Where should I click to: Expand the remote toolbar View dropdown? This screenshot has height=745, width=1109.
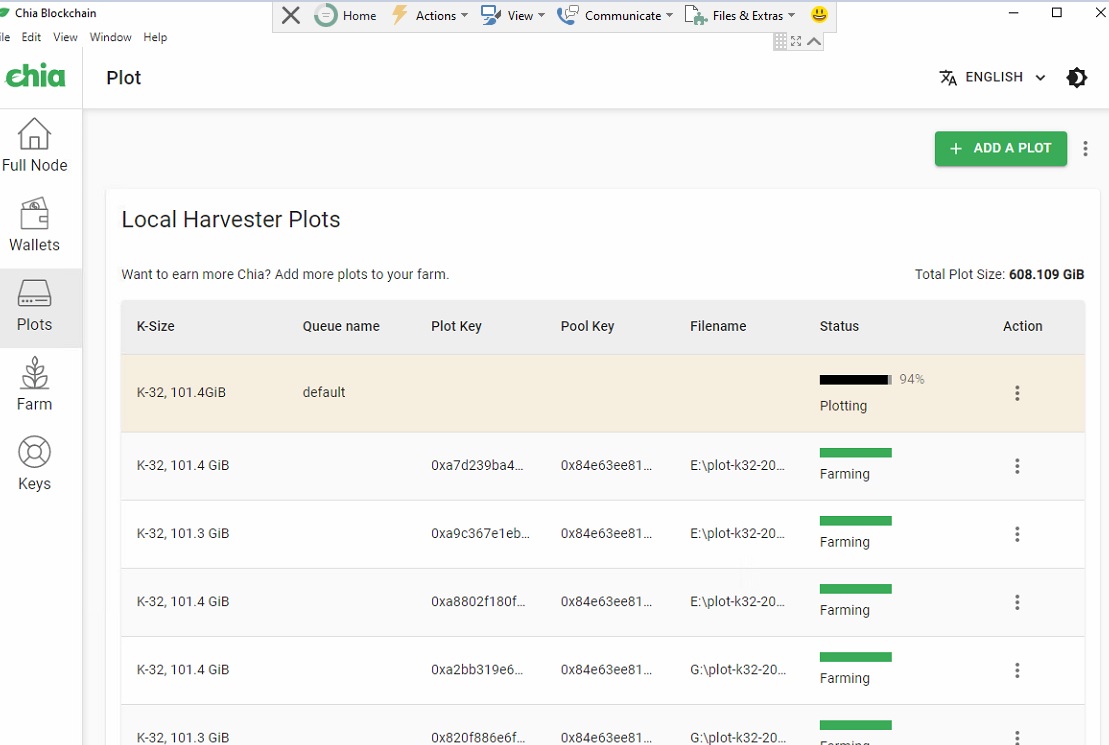[x=513, y=16]
